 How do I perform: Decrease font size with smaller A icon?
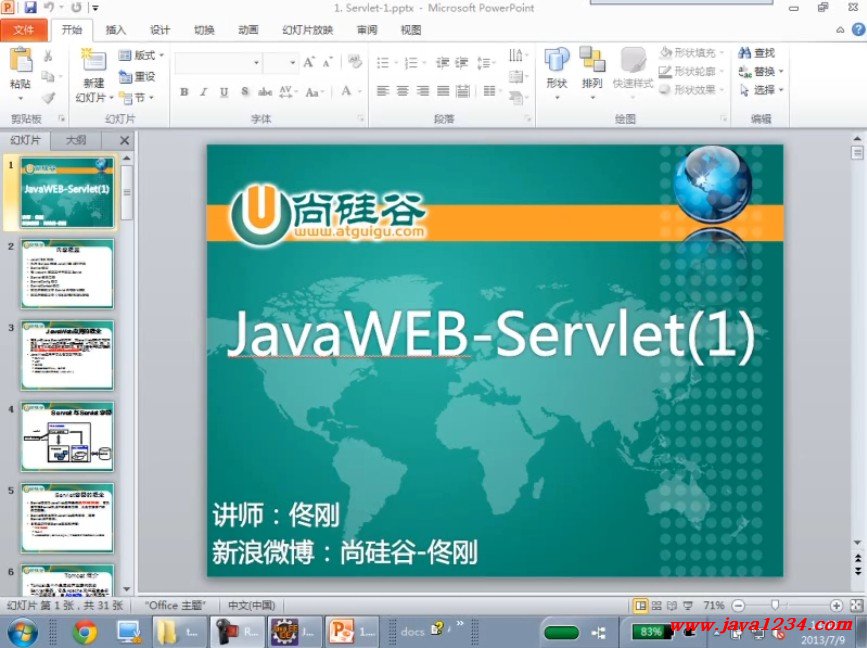tap(327, 62)
